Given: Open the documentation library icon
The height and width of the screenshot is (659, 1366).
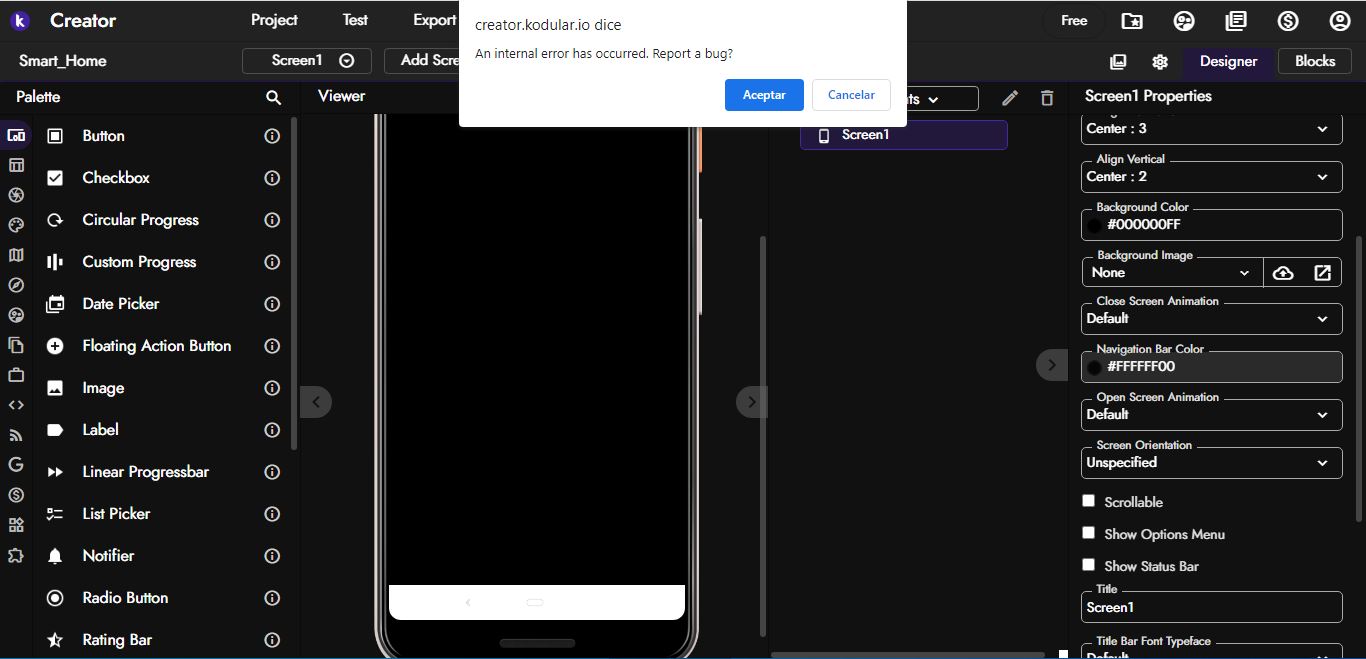Looking at the screenshot, I should coord(1236,21).
